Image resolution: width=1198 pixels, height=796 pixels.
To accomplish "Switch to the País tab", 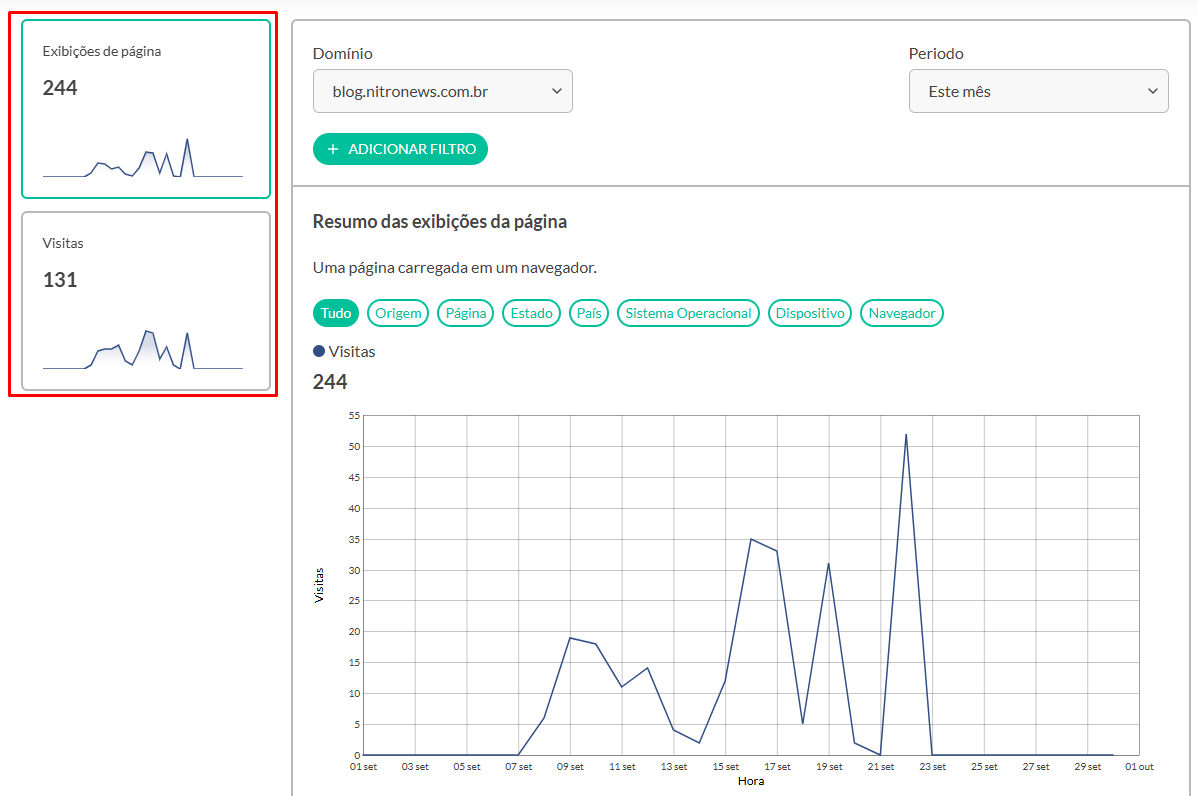I will (x=589, y=313).
